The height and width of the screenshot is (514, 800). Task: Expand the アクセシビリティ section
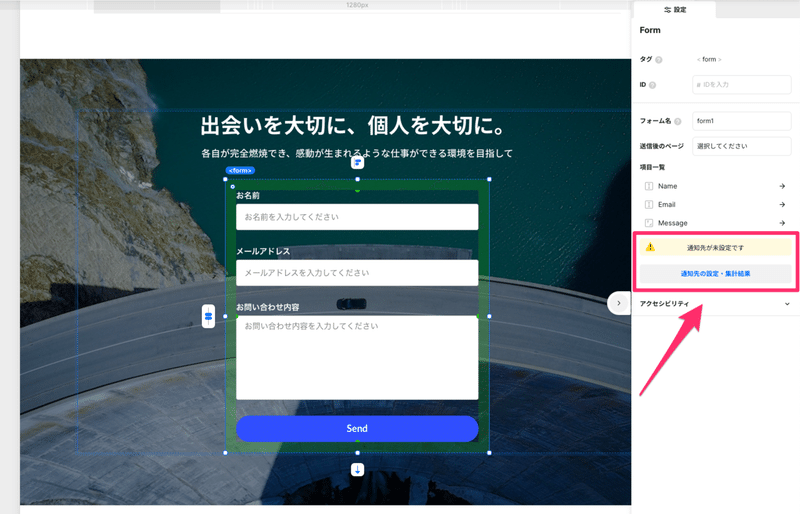pos(714,304)
